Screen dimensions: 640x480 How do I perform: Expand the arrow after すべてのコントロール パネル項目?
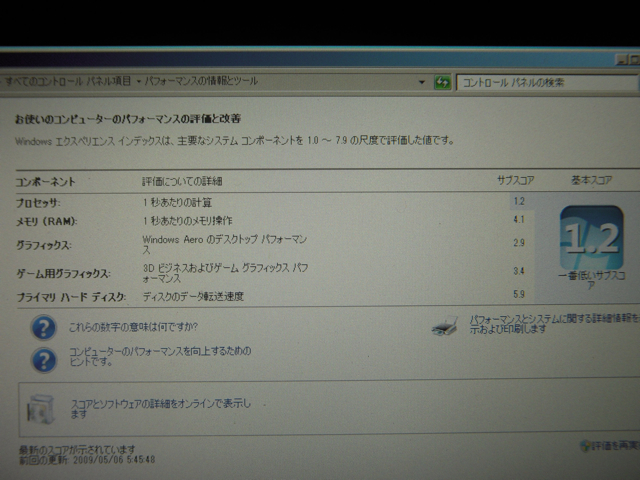(137, 78)
